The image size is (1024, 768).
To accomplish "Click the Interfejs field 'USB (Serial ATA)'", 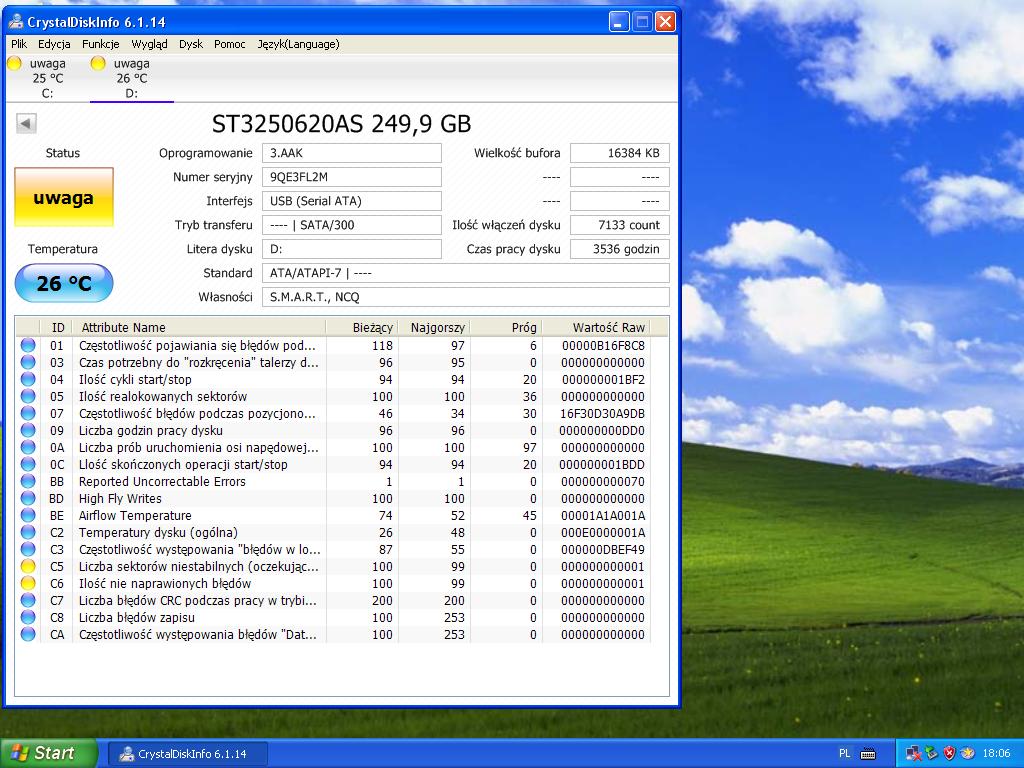I will point(352,201).
